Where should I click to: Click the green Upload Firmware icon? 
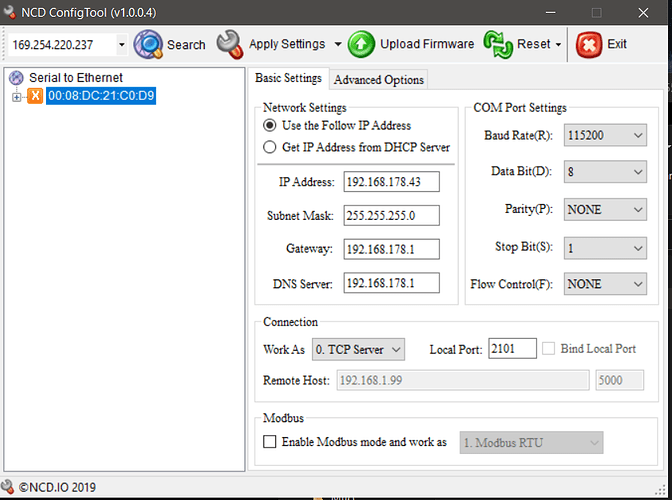(x=361, y=44)
